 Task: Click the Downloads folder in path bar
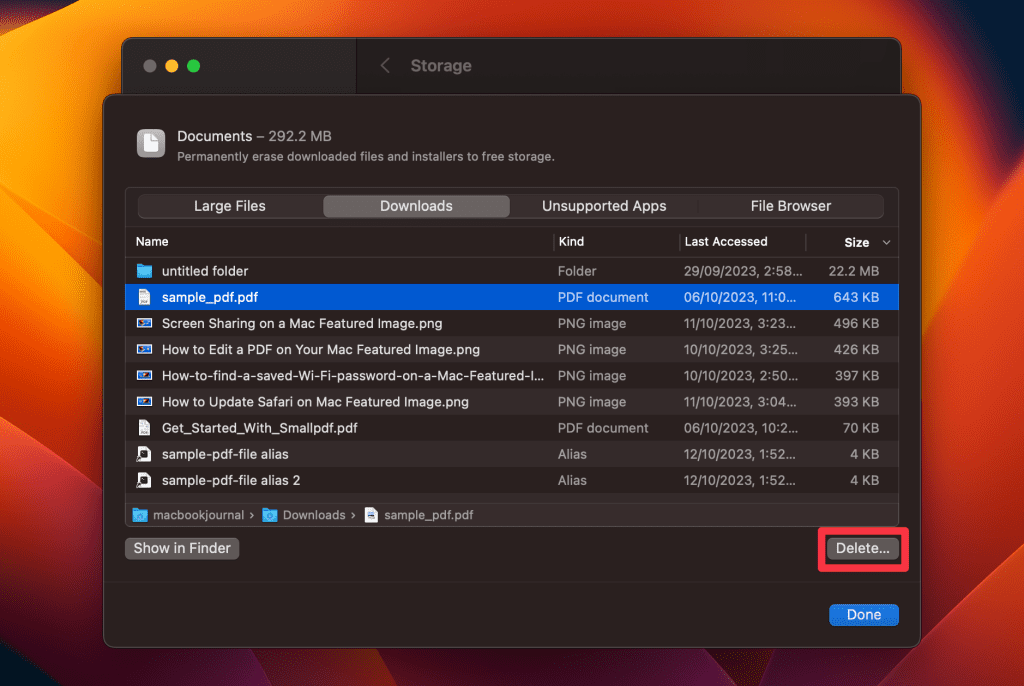pyautogui.click(x=313, y=515)
